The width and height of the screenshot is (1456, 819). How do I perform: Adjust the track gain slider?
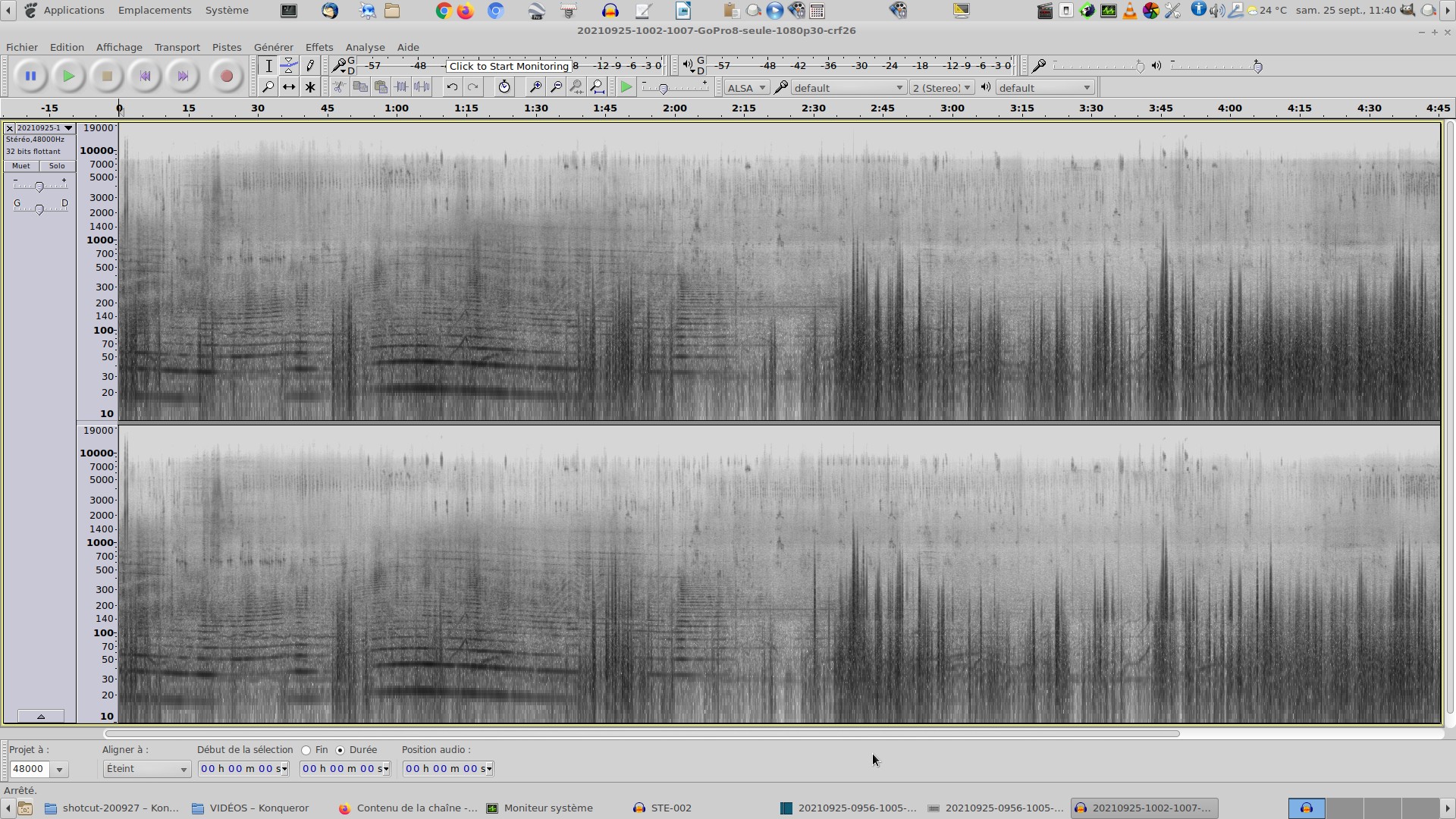(x=39, y=187)
